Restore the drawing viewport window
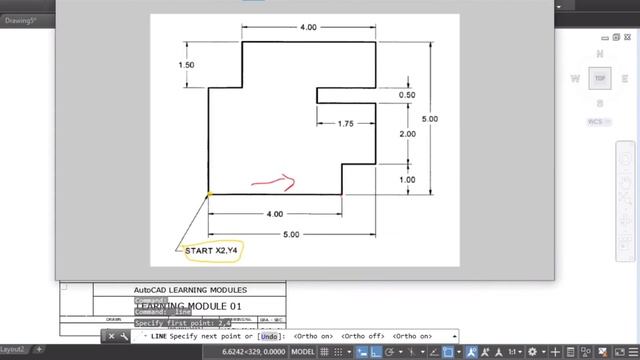Image resolution: width=640 pixels, height=360 pixels. pos(616,37)
